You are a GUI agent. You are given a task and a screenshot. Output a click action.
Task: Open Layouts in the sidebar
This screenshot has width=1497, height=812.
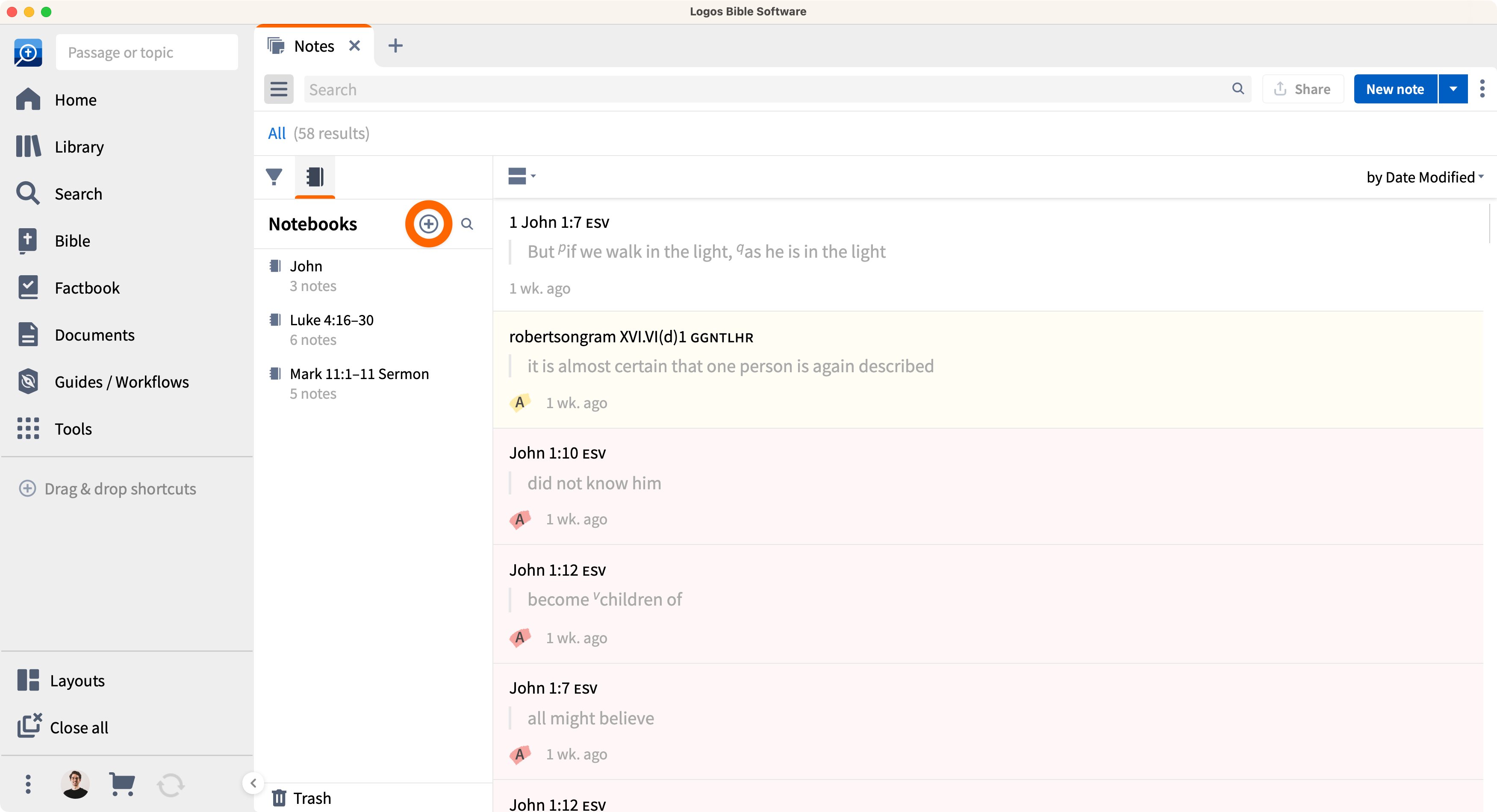coord(61,680)
